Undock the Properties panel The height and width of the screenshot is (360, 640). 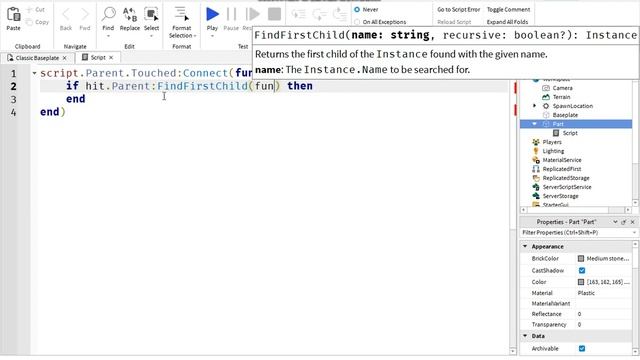(x=624, y=222)
